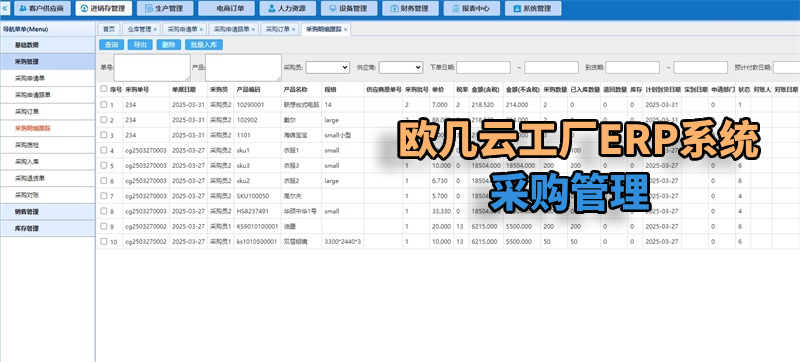Close the 采购申请单 tab via its x
This screenshot has height=362, width=800.
(x=201, y=30)
